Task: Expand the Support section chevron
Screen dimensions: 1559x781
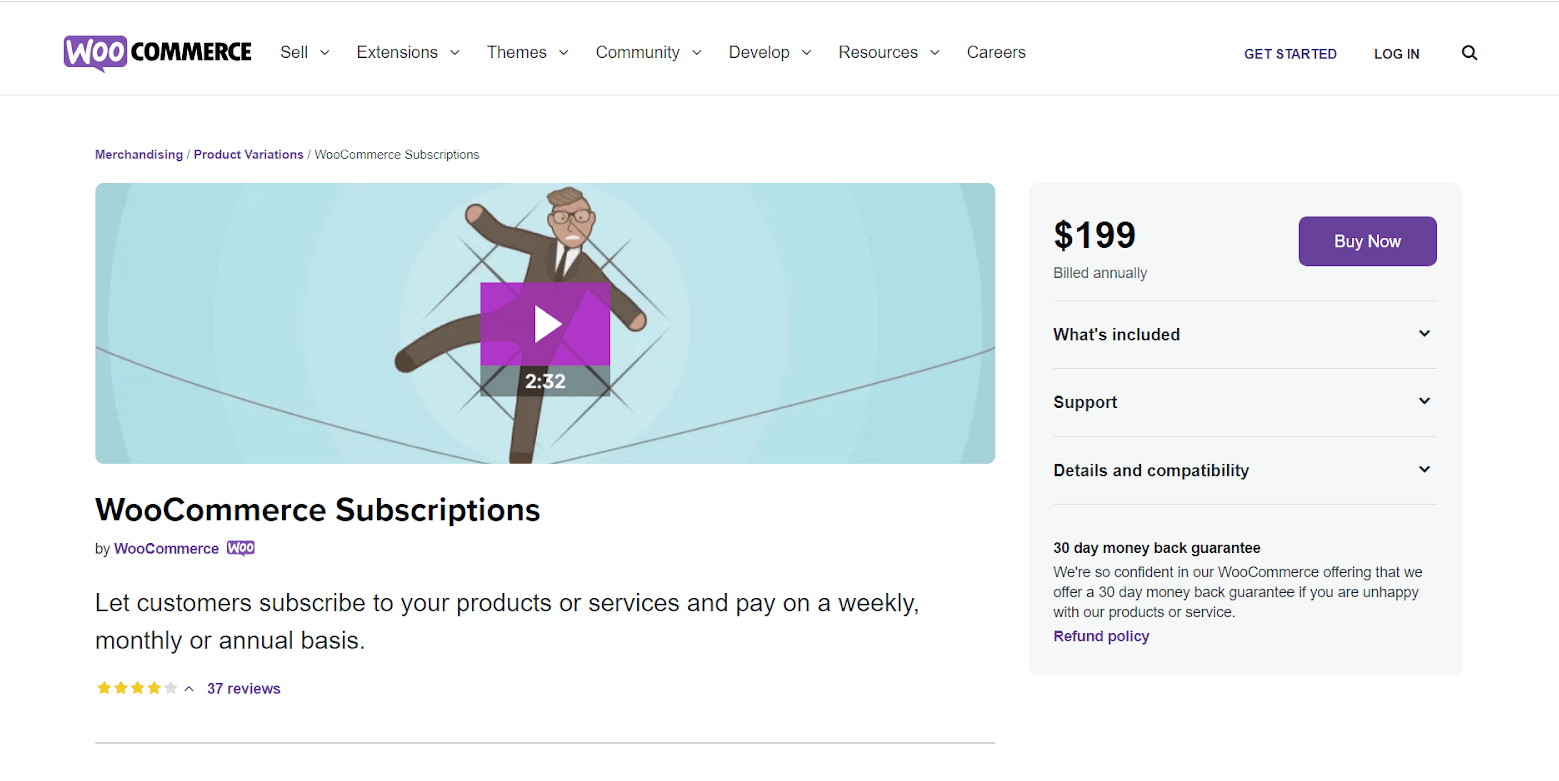Action: (x=1425, y=401)
